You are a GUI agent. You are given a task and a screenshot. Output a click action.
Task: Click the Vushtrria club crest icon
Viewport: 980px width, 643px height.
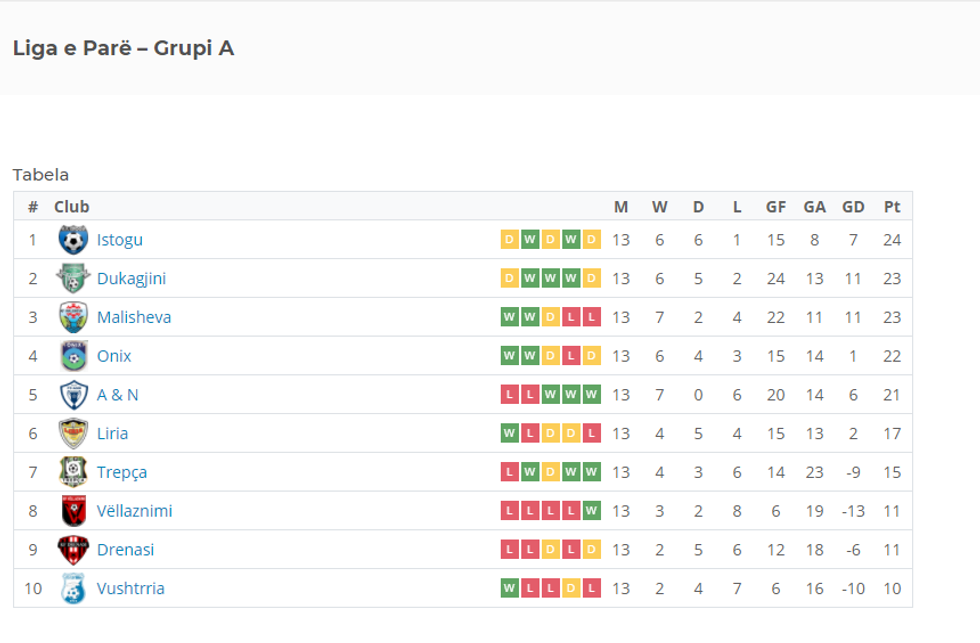click(x=73, y=588)
